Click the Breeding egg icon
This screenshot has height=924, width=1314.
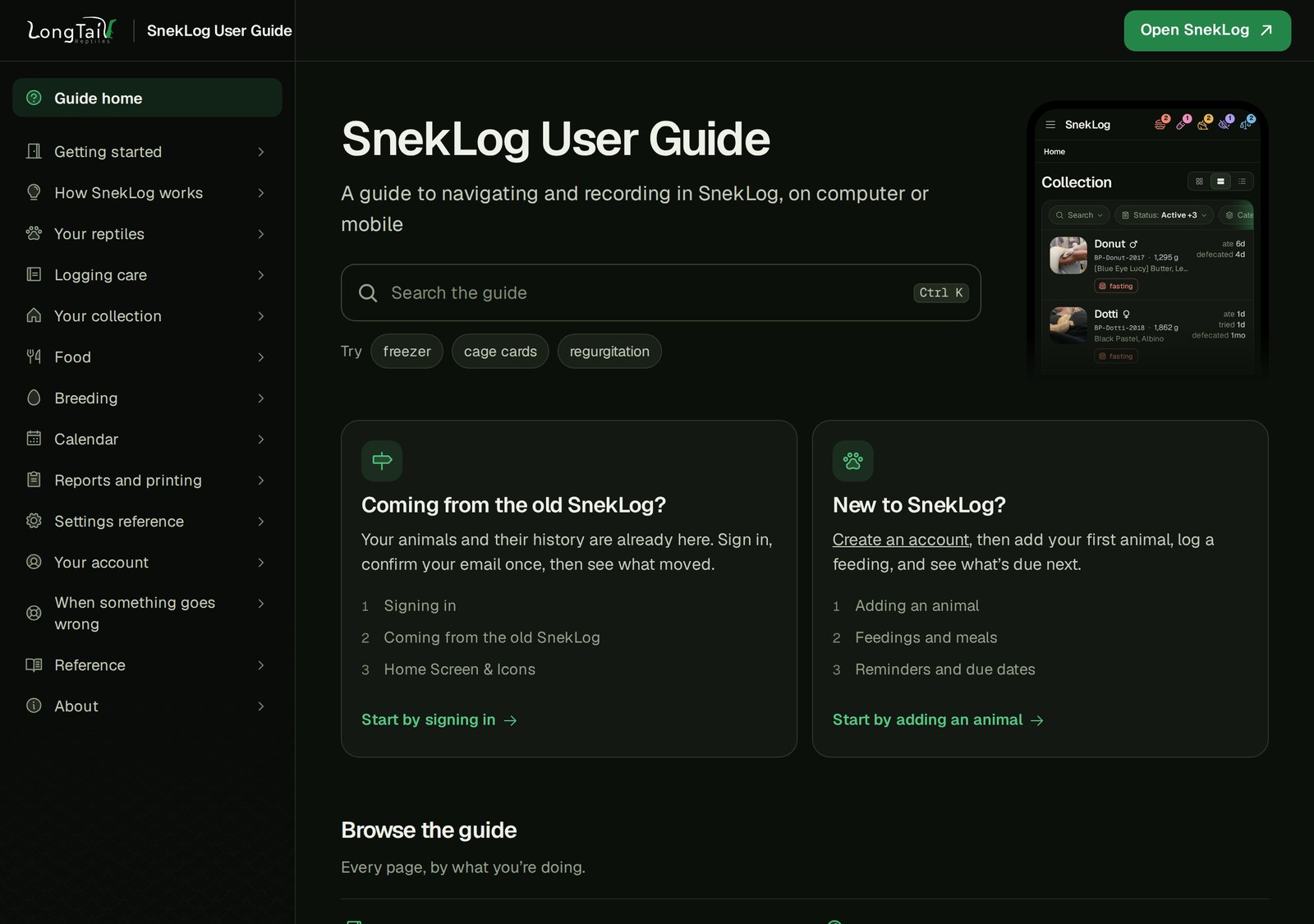[x=34, y=398]
